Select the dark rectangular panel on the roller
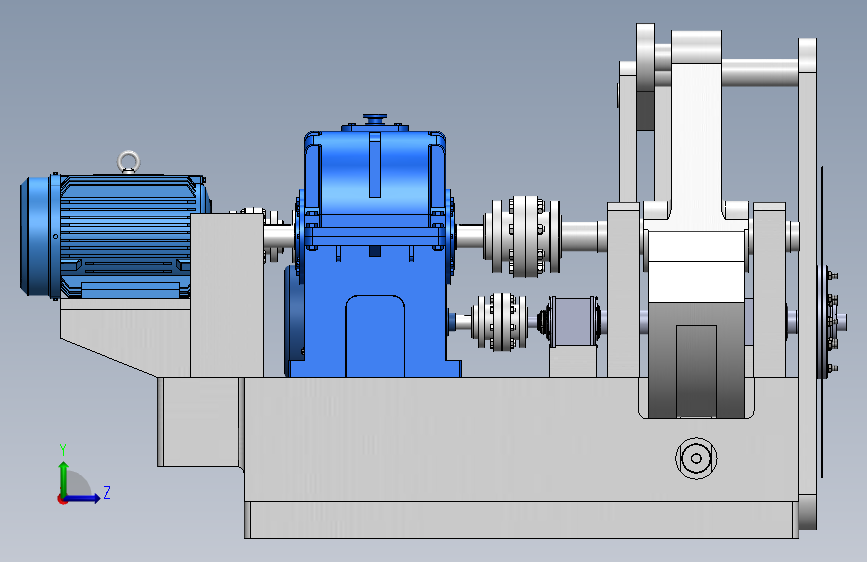 [x=696, y=371]
